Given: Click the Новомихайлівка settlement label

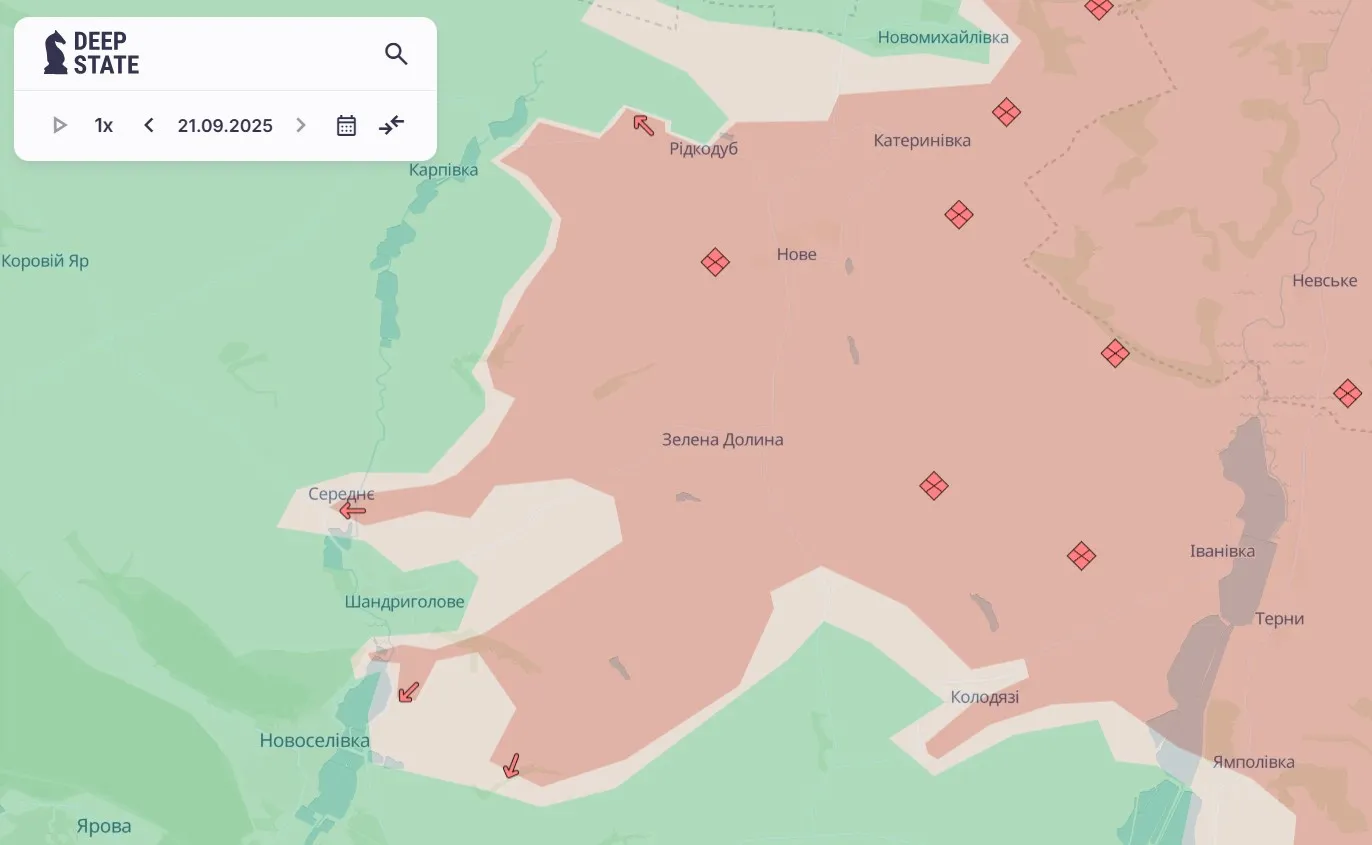Looking at the screenshot, I should click(x=942, y=38).
